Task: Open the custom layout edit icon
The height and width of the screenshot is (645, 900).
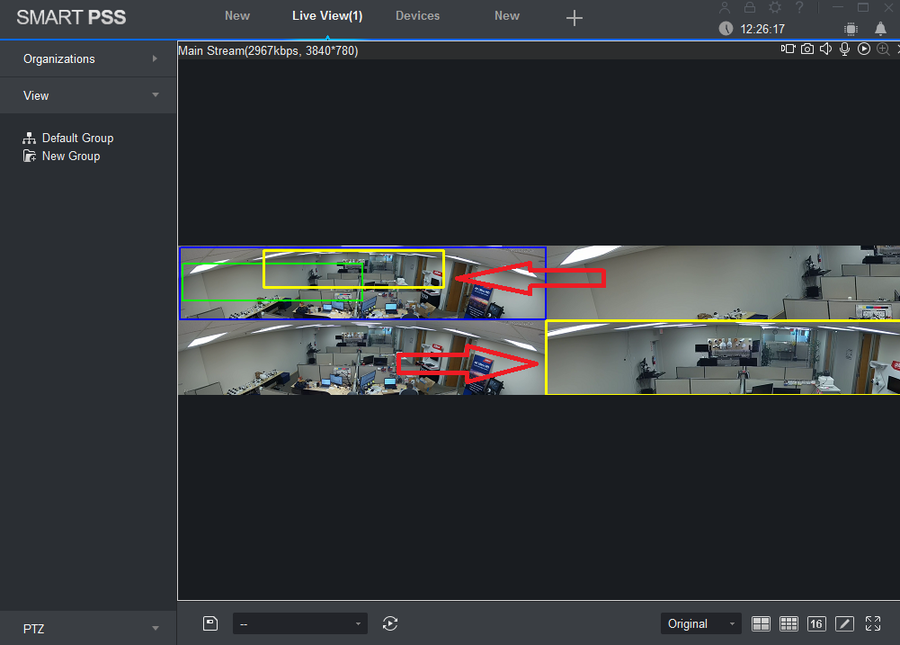Action: [844, 623]
